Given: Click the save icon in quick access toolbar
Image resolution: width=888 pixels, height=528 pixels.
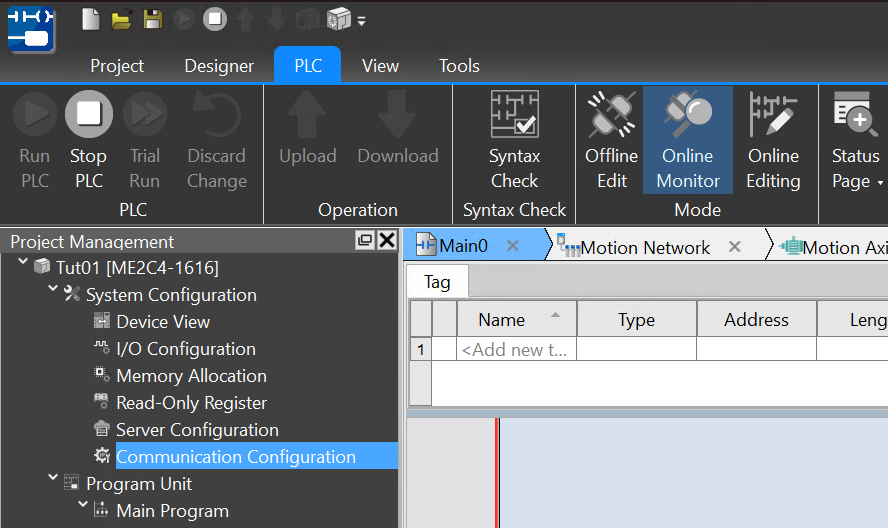Looking at the screenshot, I should (152, 19).
